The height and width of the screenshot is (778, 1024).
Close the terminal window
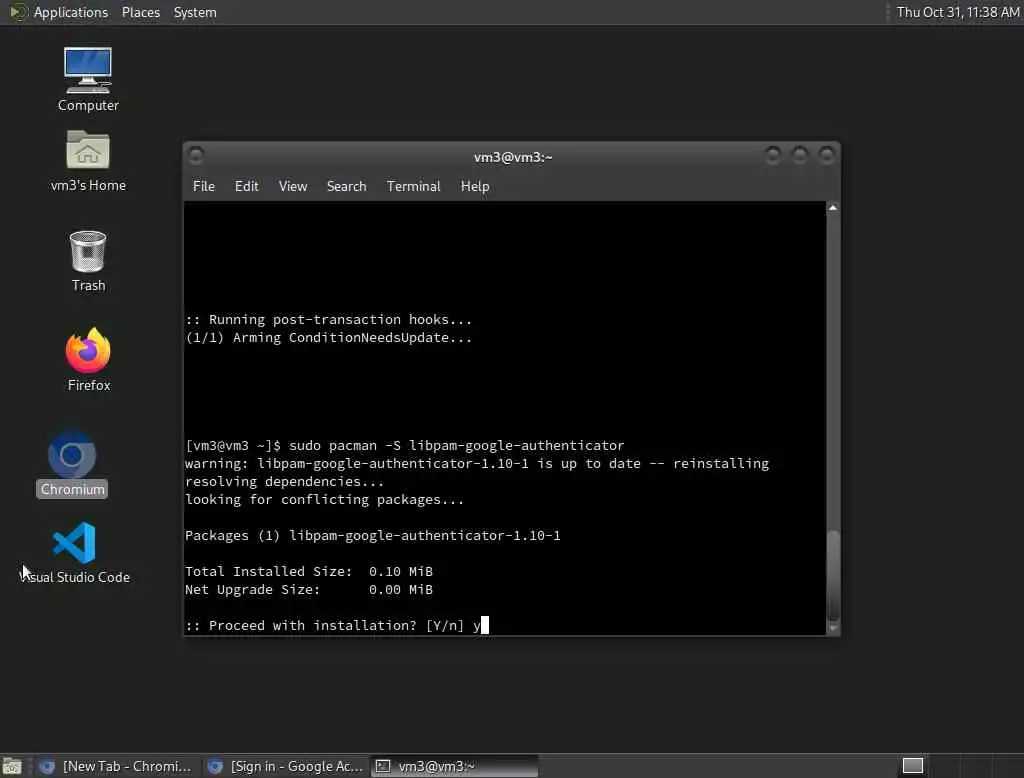826,155
